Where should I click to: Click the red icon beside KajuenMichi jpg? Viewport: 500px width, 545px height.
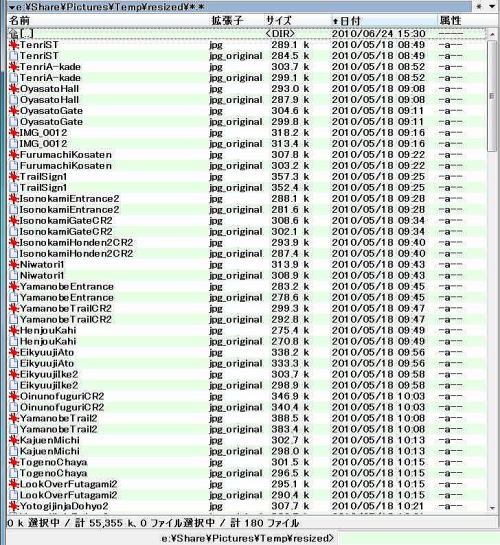click(x=14, y=440)
